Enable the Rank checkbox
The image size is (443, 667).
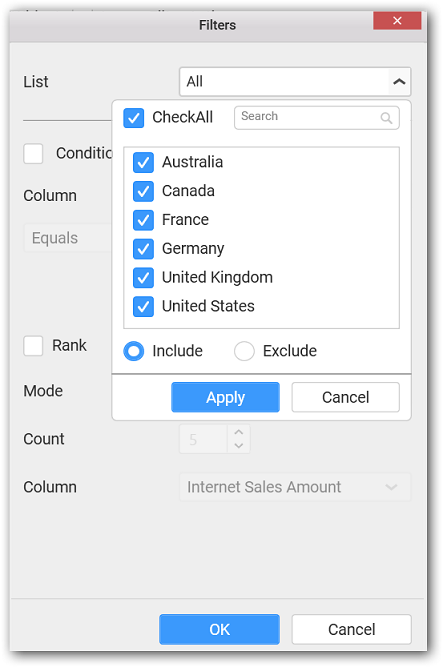33,345
